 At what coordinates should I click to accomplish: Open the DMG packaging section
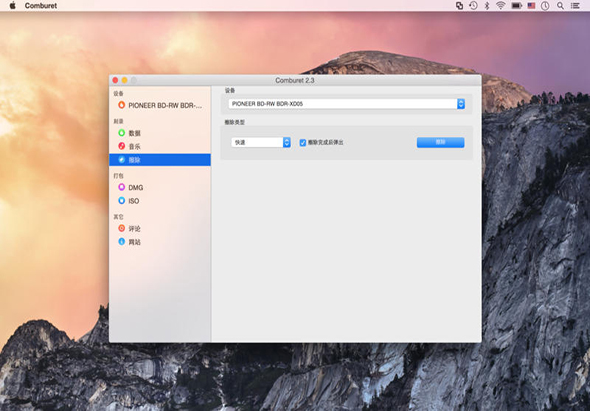160,187
